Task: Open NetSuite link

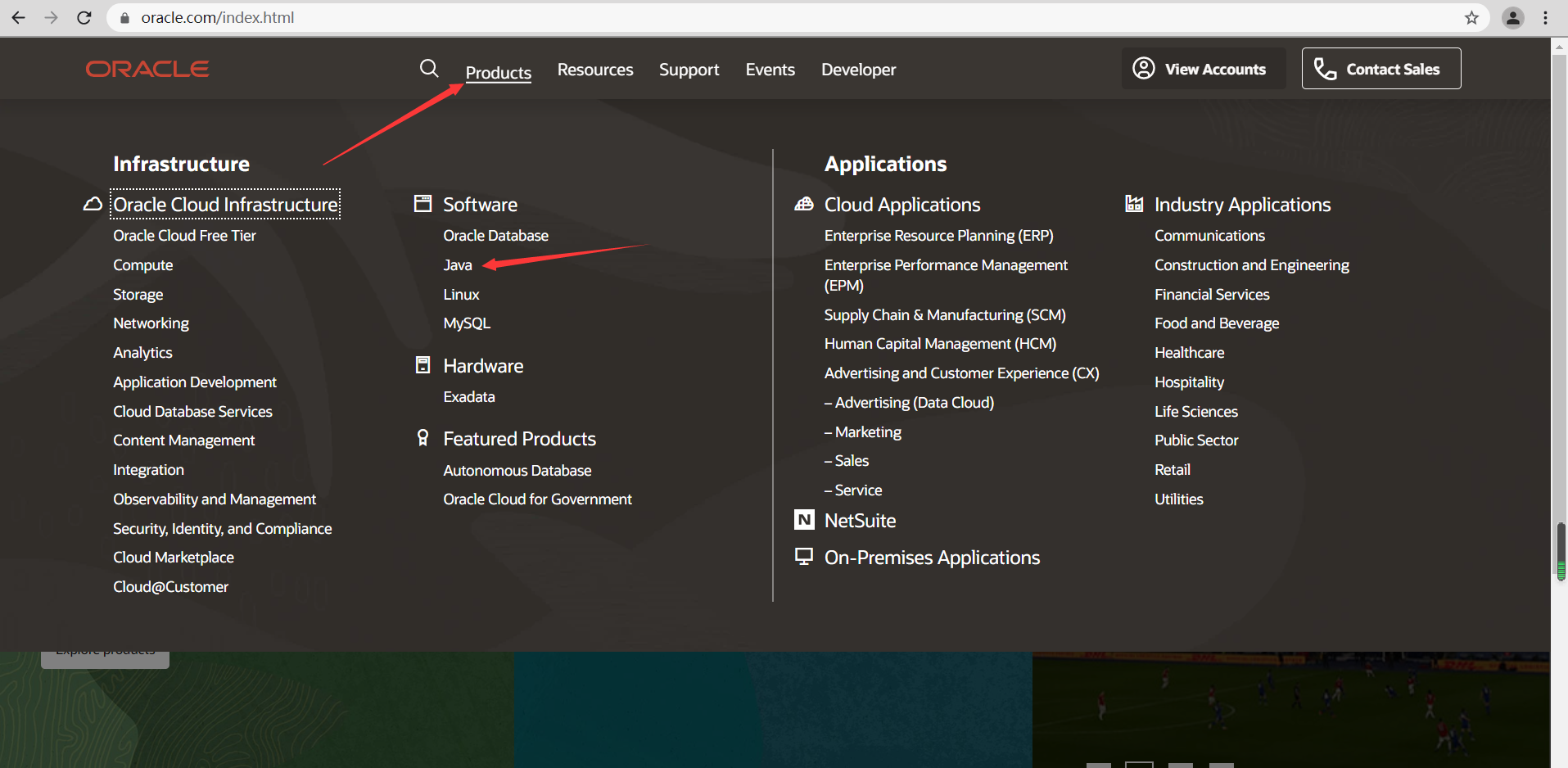Action: tap(861, 521)
